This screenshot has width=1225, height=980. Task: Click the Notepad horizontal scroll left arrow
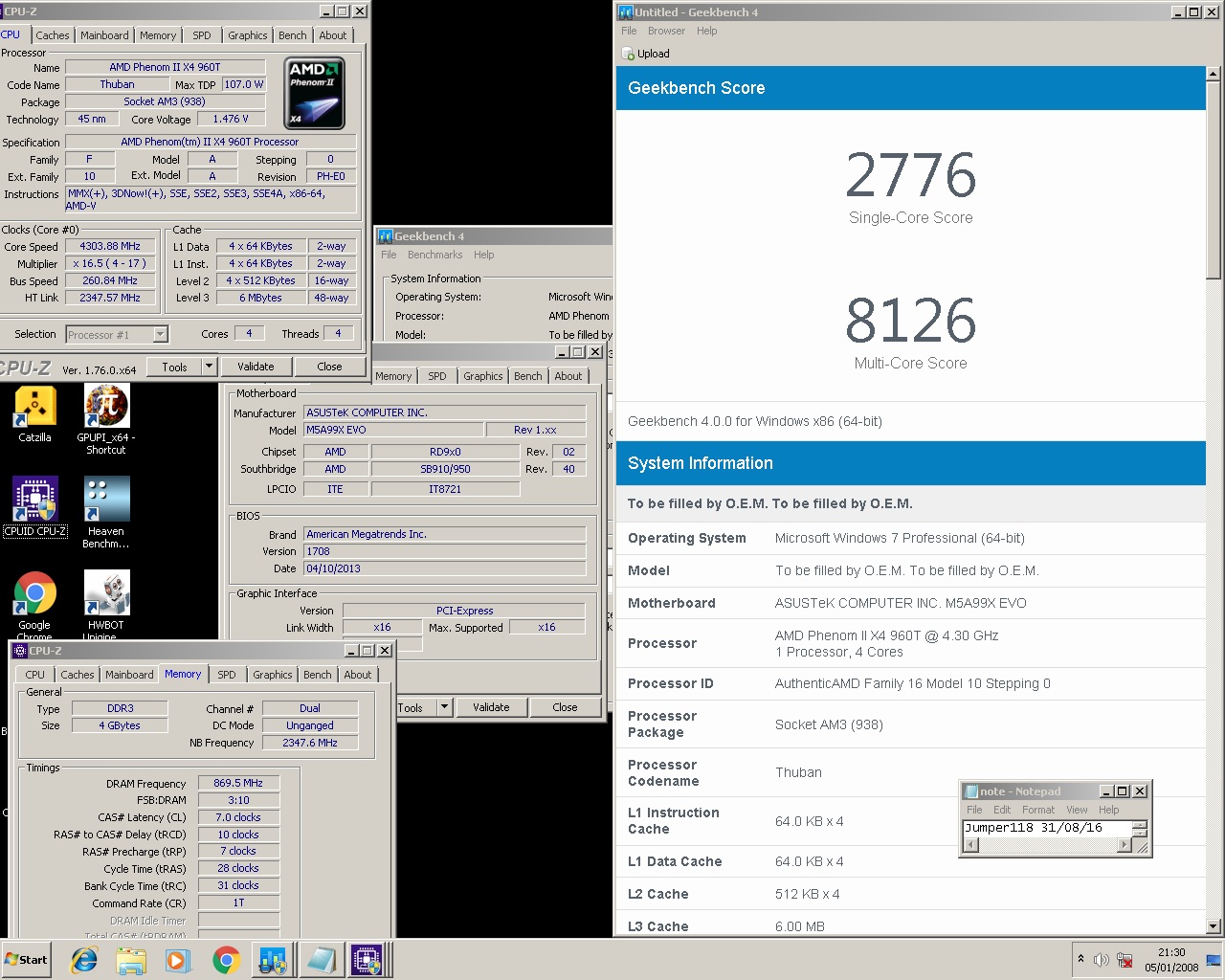pos(970,845)
